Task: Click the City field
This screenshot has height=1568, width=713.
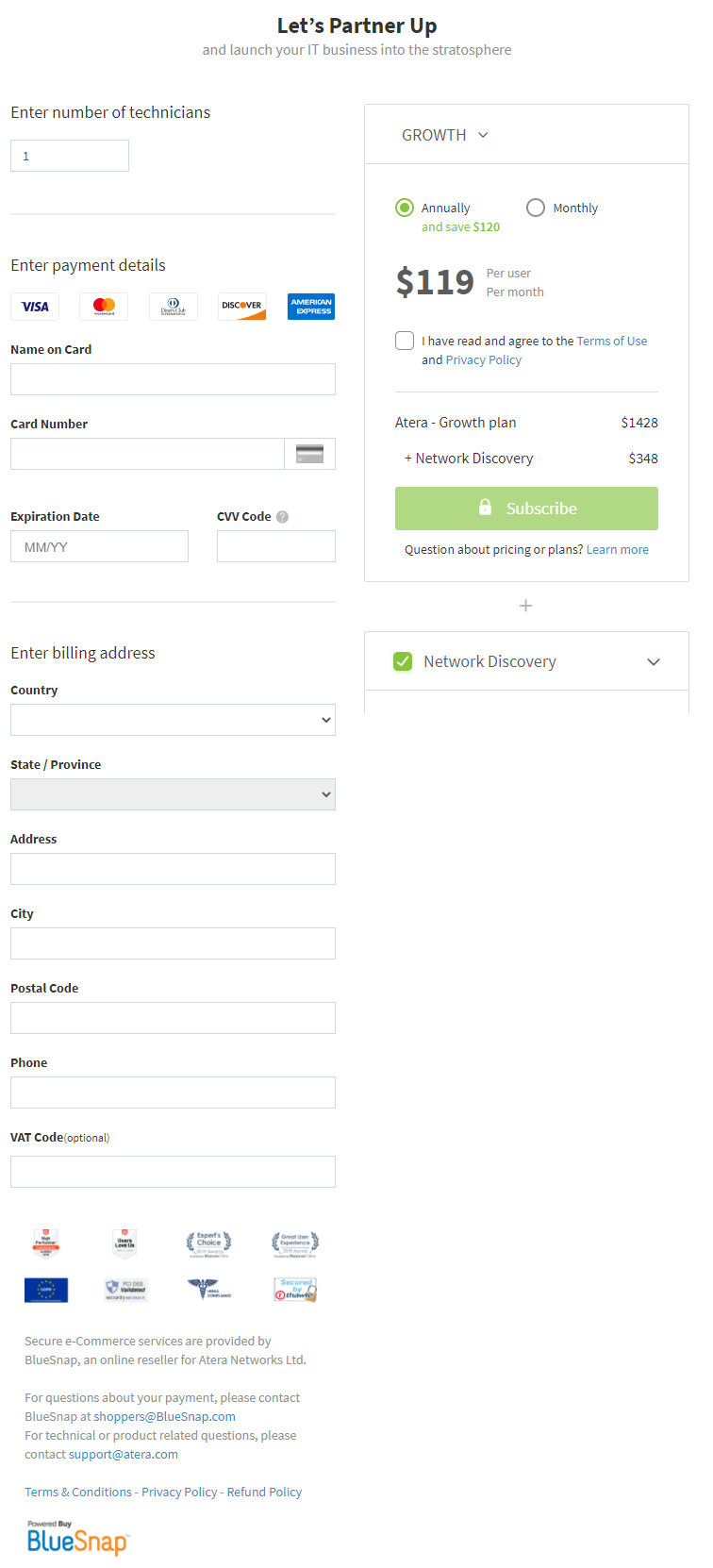Action: coord(173,943)
